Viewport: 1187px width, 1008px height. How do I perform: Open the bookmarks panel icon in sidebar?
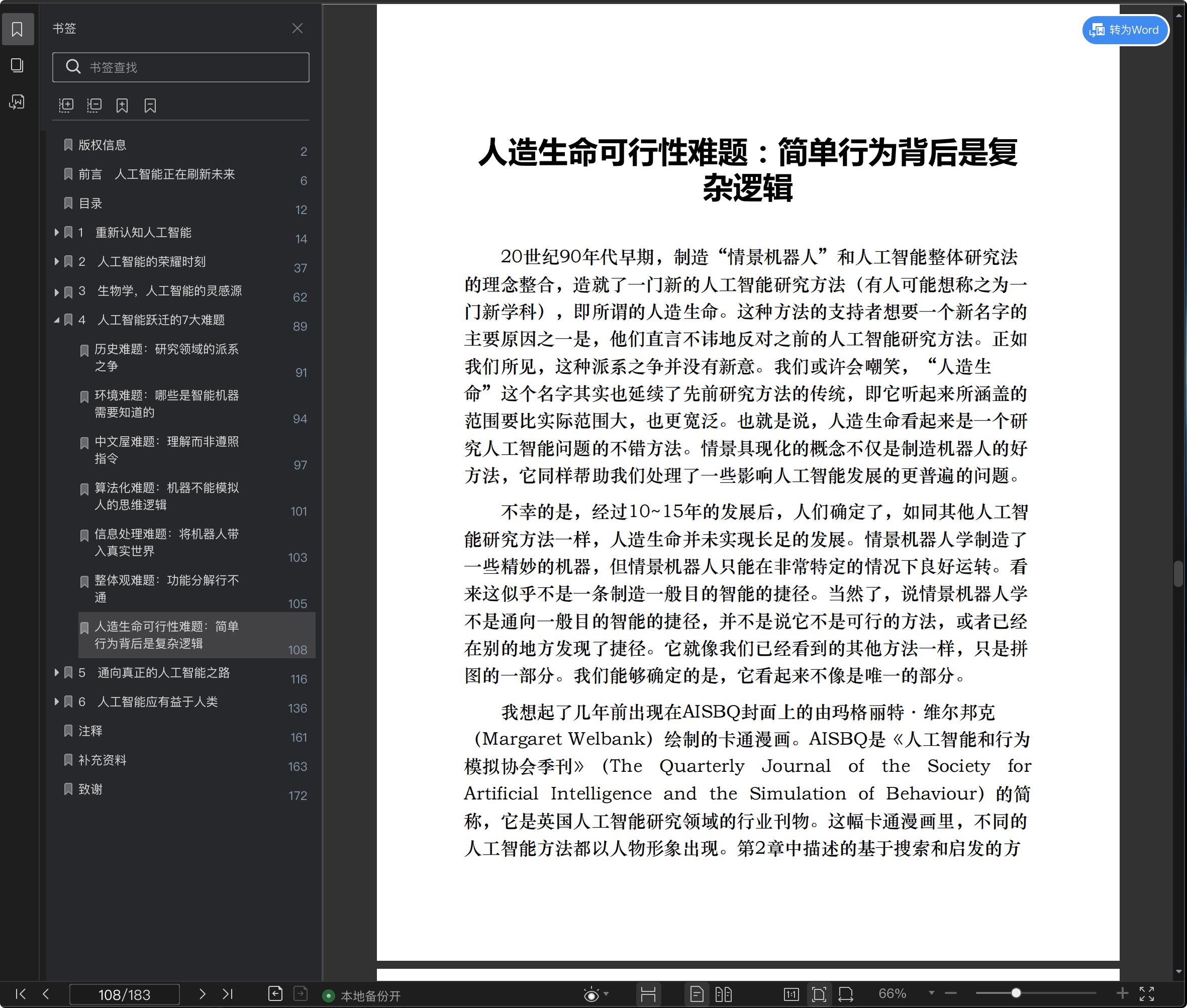point(17,29)
